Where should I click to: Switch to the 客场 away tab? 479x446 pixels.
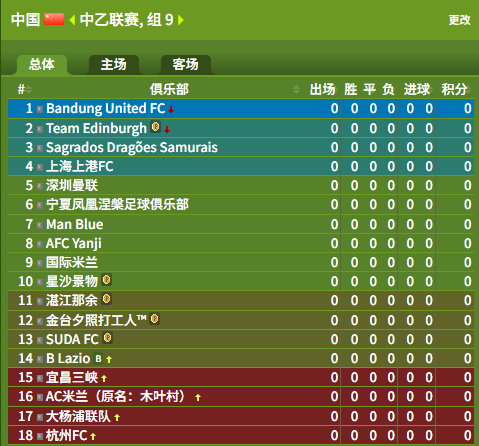point(186,64)
